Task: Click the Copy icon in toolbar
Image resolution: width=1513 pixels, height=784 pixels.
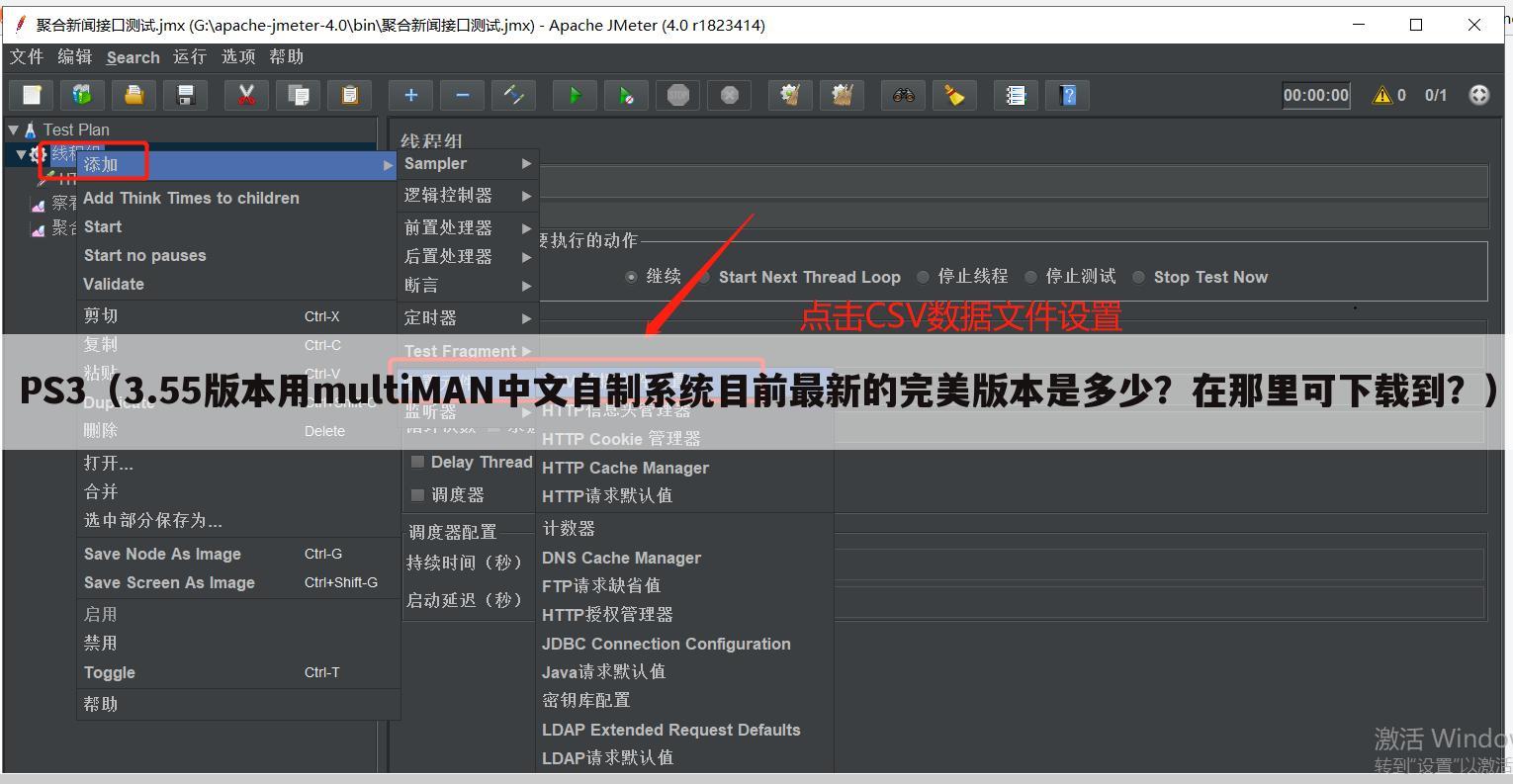Action: click(x=298, y=95)
